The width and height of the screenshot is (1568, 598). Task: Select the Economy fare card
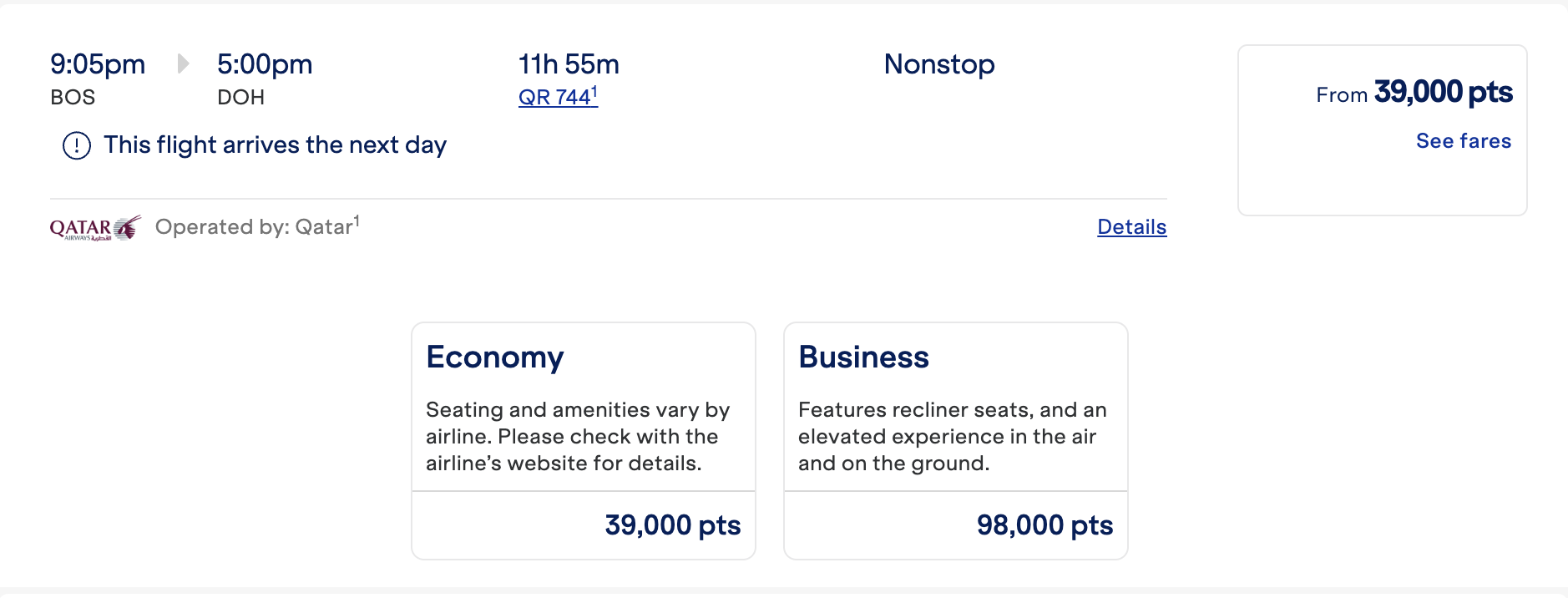pos(584,441)
